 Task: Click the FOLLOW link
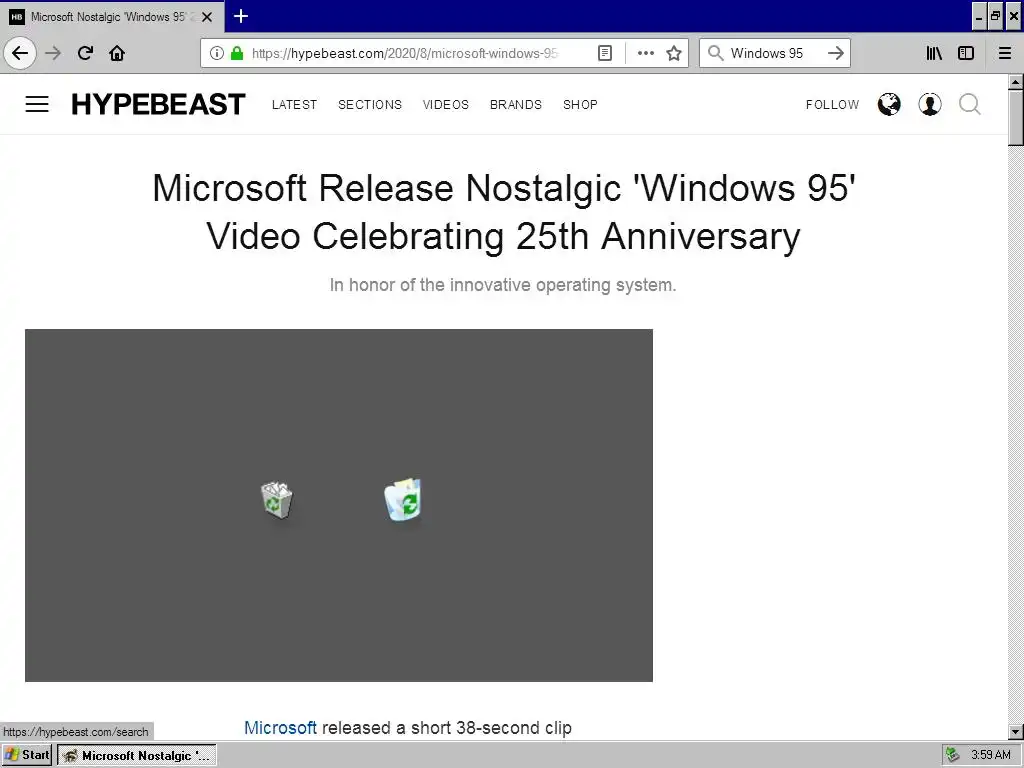click(x=832, y=104)
